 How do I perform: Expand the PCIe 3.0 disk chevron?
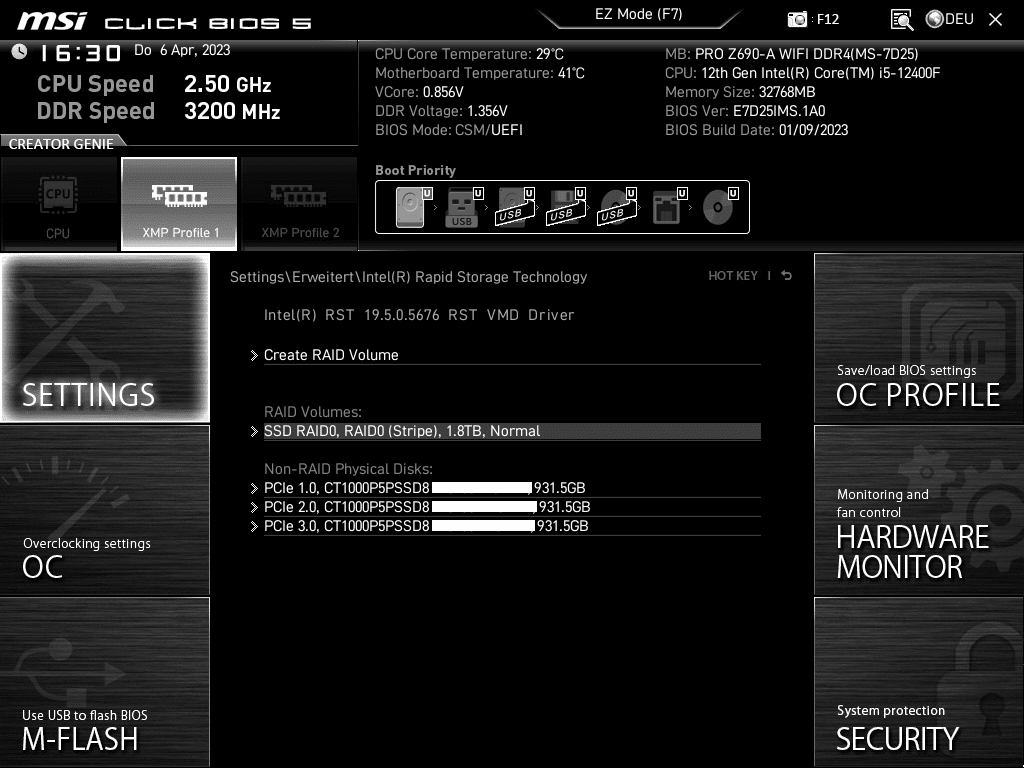(x=254, y=526)
